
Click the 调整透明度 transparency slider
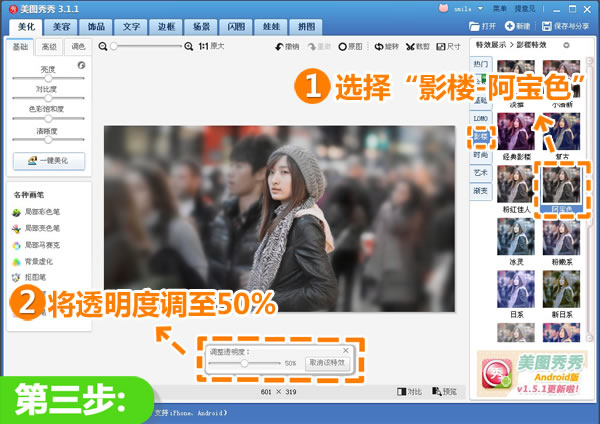(245, 363)
